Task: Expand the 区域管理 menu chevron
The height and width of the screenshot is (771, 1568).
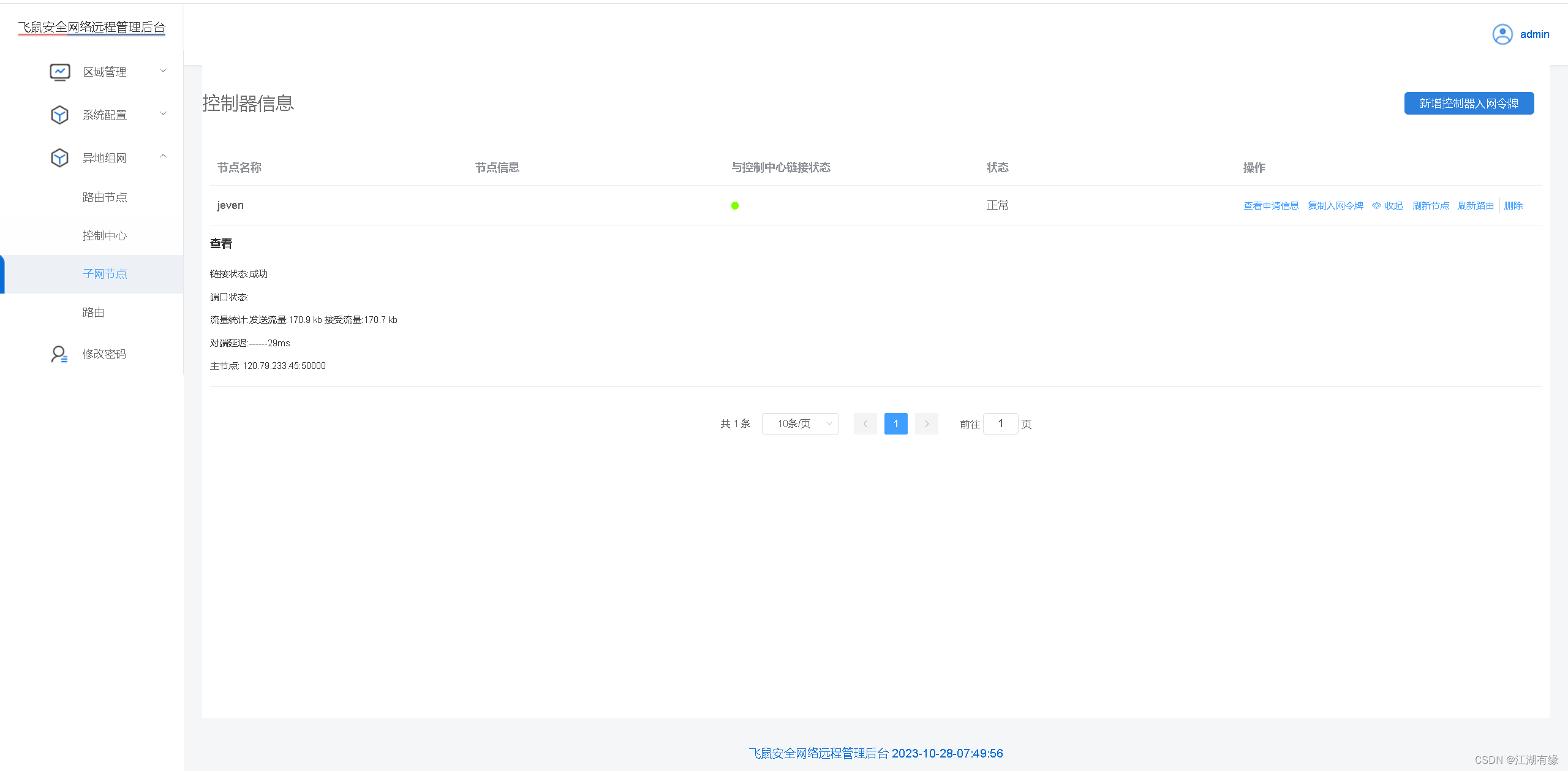Action: (x=163, y=71)
